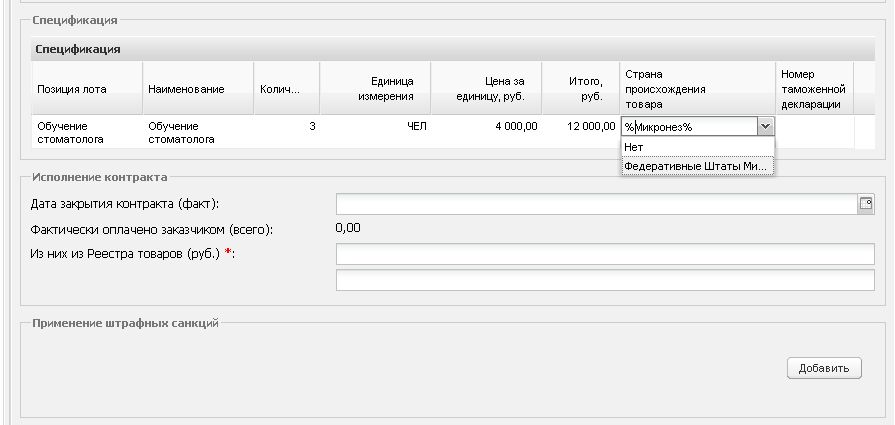Expand the country of origin combo box arrow
The height and width of the screenshot is (425, 895).
pyautogui.click(x=765, y=127)
